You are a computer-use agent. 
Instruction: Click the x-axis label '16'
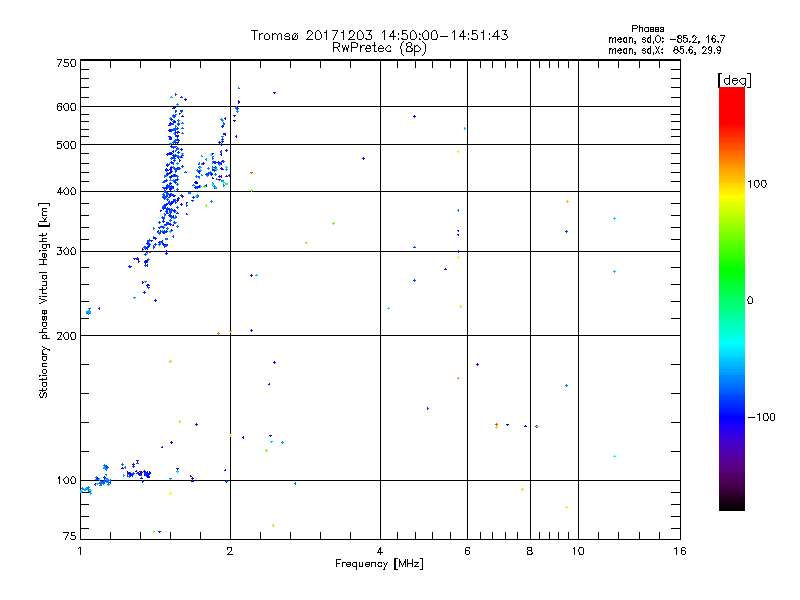coord(680,551)
